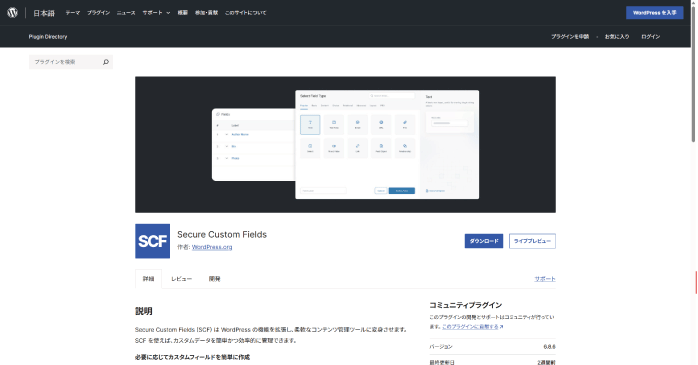Open the WordPress.org author link

tap(212, 247)
